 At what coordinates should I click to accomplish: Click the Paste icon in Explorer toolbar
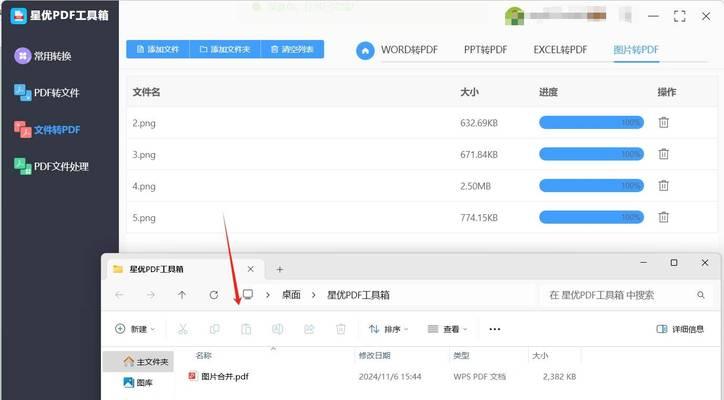click(246, 329)
